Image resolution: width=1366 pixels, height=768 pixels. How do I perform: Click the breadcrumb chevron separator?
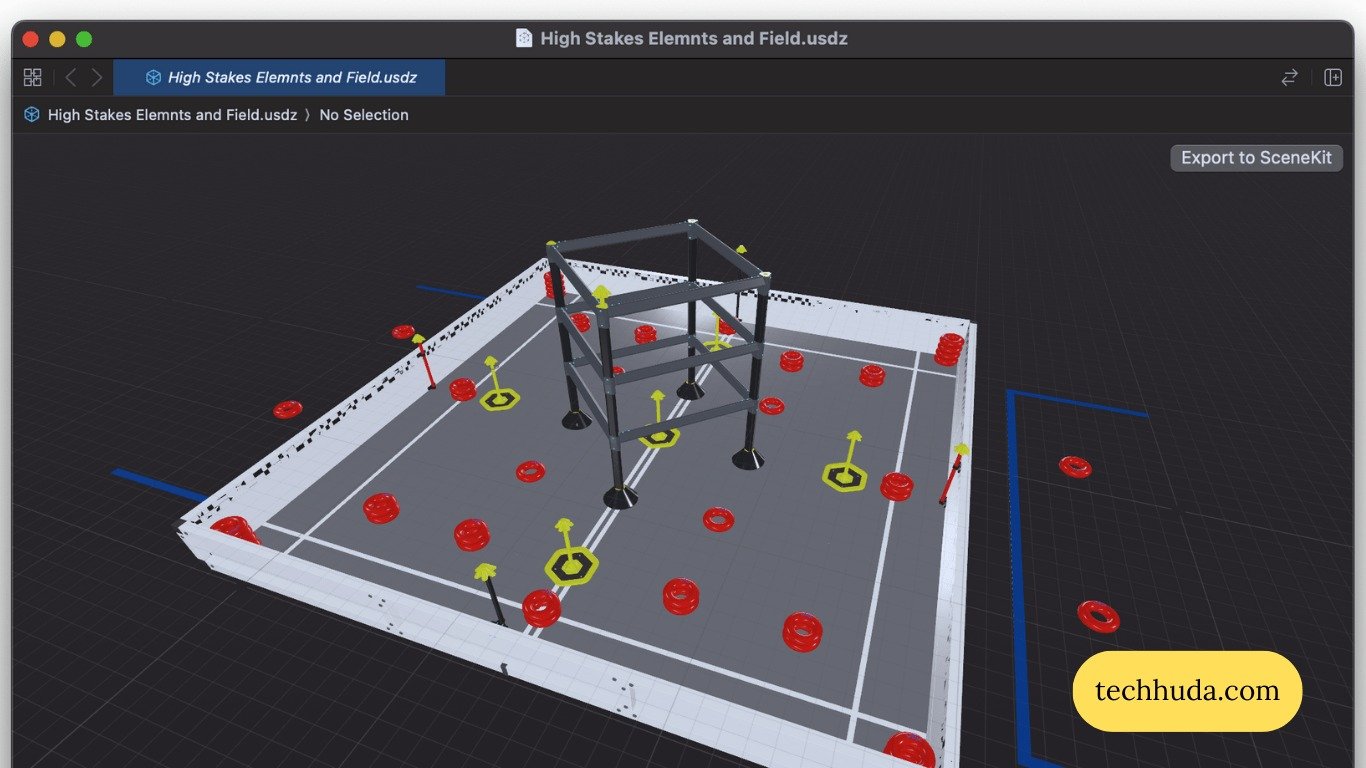pyautogui.click(x=308, y=115)
